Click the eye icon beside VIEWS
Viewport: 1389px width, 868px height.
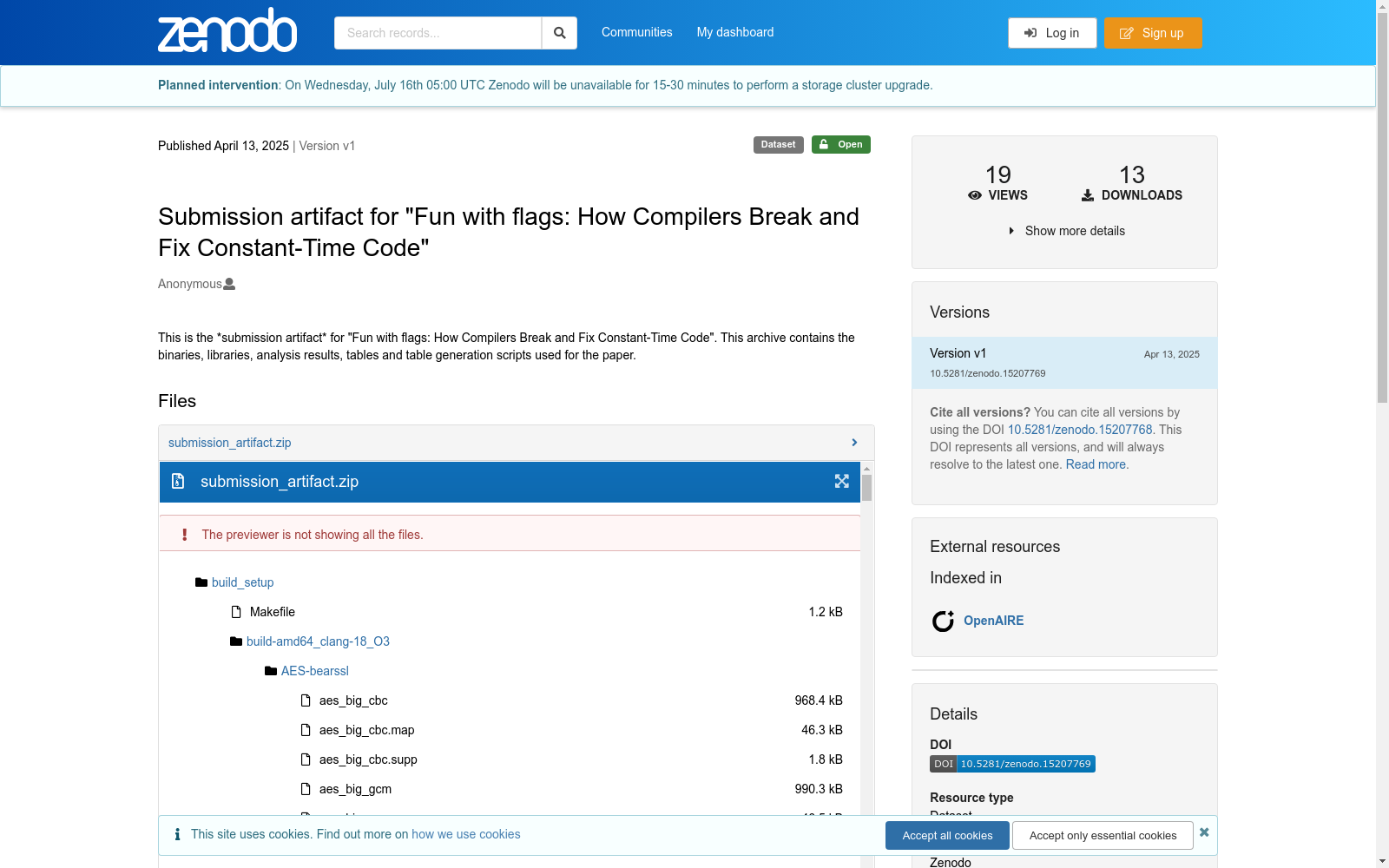click(975, 195)
